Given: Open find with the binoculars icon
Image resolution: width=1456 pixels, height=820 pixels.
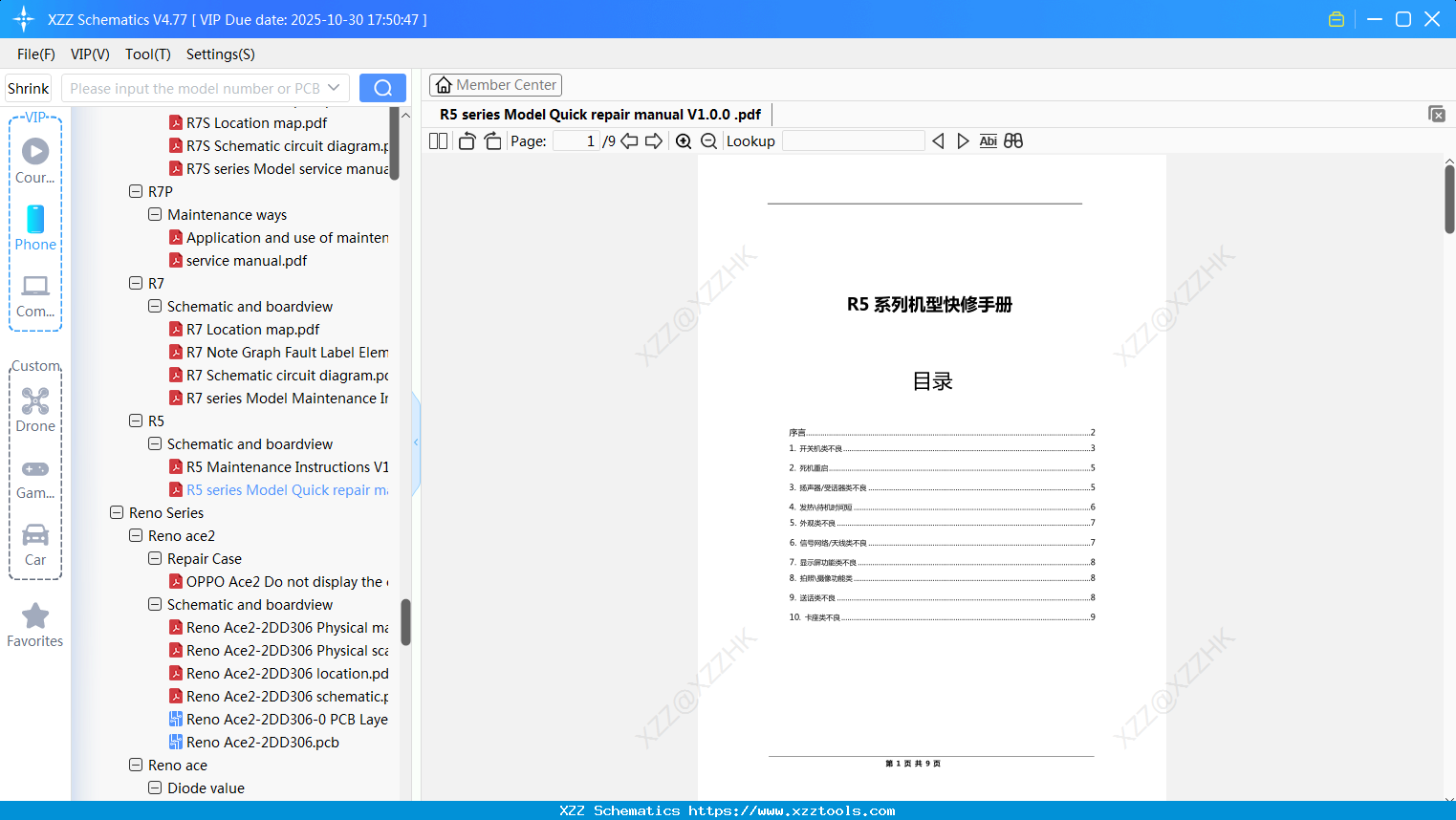Looking at the screenshot, I should tap(1013, 140).
